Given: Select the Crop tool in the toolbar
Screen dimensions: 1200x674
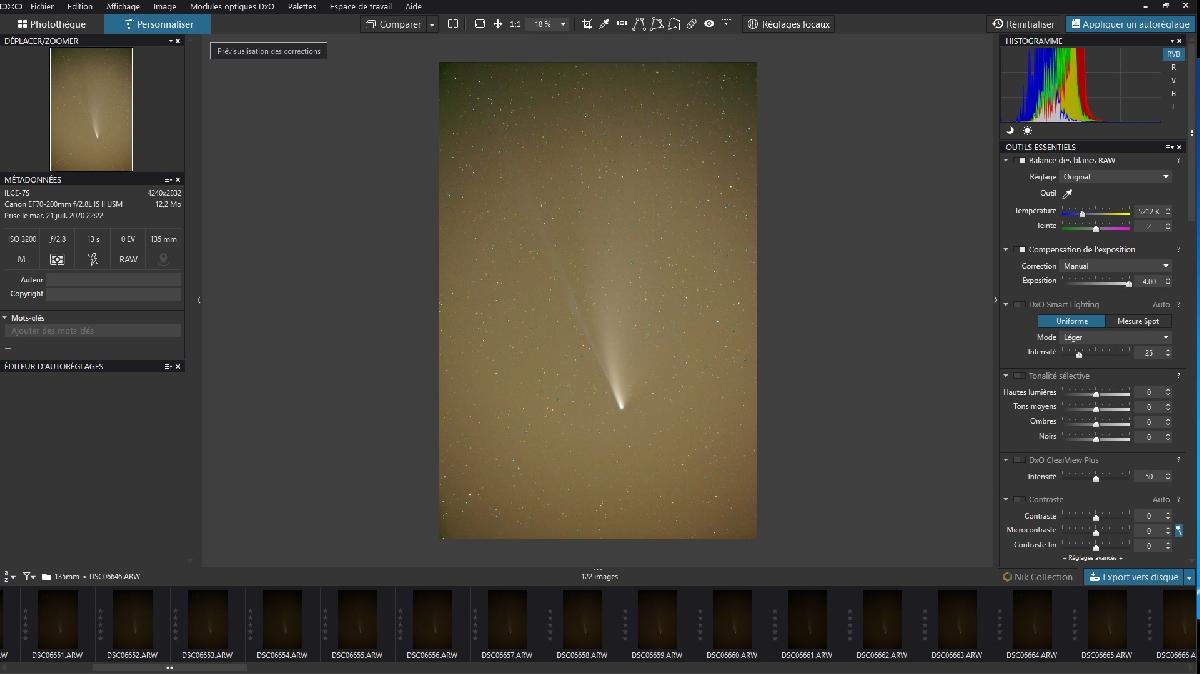Looking at the screenshot, I should point(587,24).
